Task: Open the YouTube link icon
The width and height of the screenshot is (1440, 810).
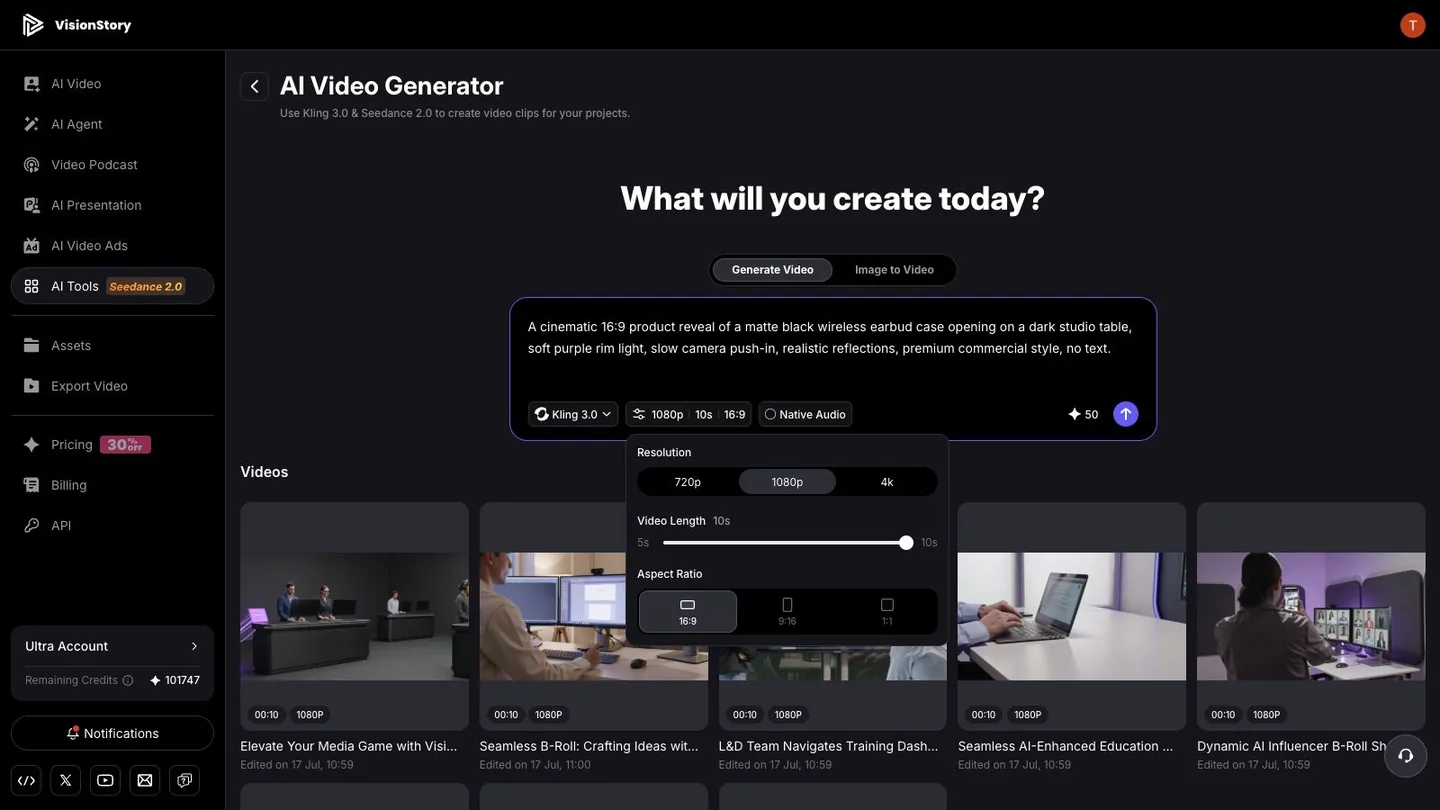Action: pyautogui.click(x=105, y=780)
